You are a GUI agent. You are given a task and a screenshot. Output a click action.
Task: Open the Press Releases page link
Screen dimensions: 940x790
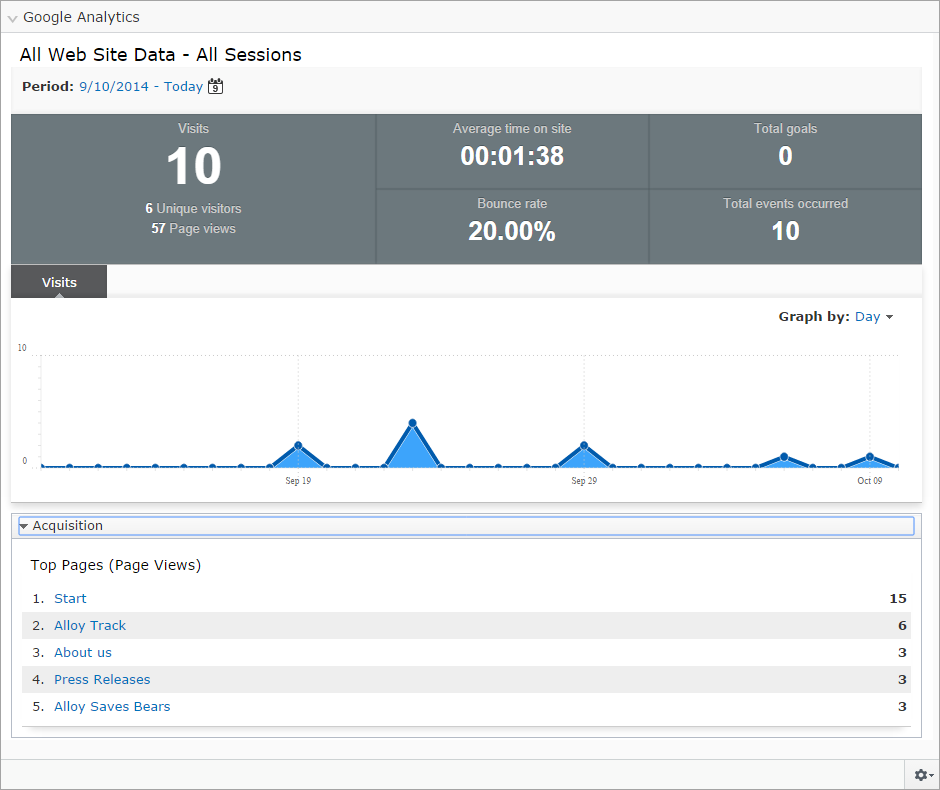coord(102,679)
